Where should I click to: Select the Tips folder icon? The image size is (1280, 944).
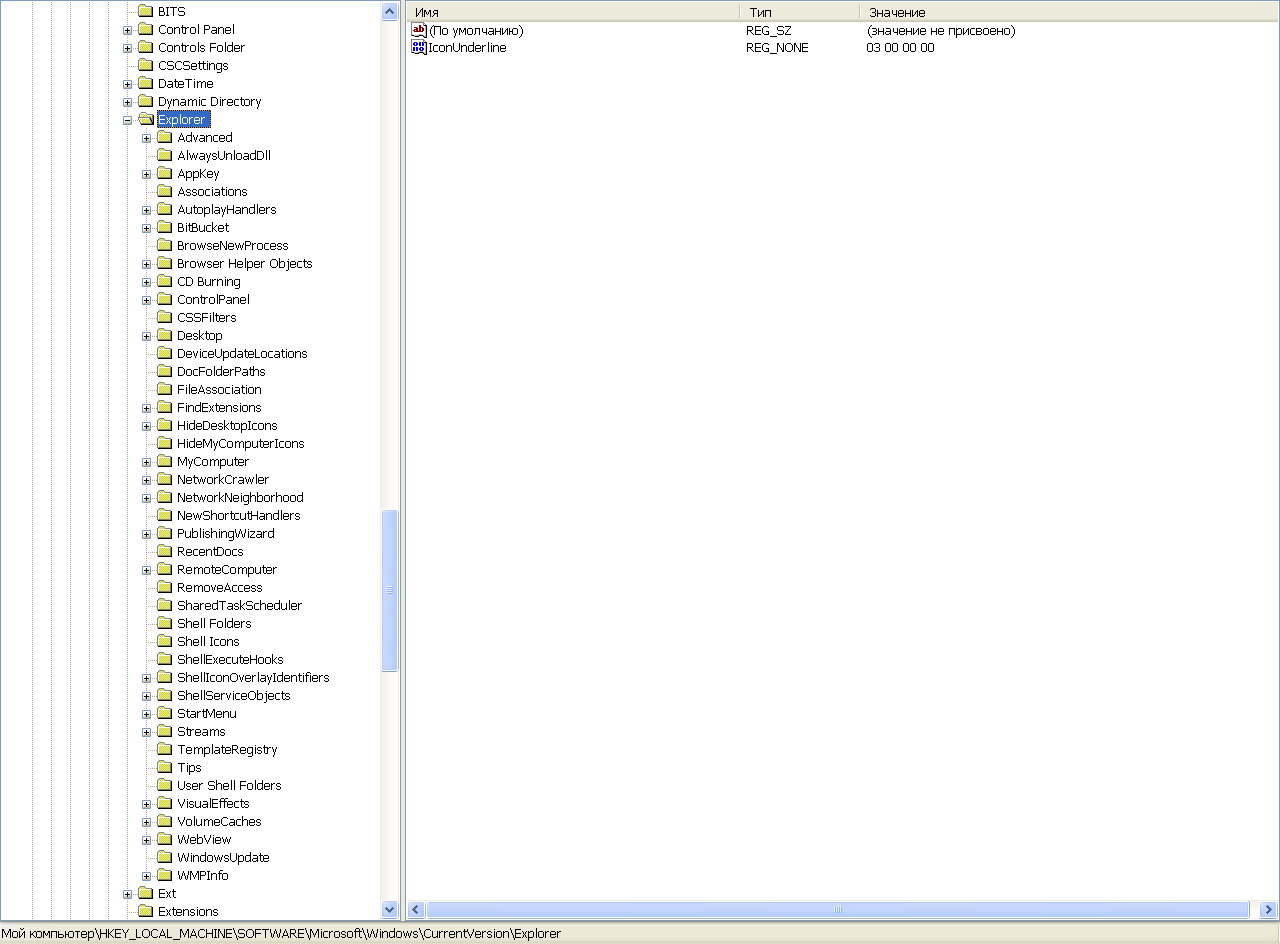pos(165,768)
